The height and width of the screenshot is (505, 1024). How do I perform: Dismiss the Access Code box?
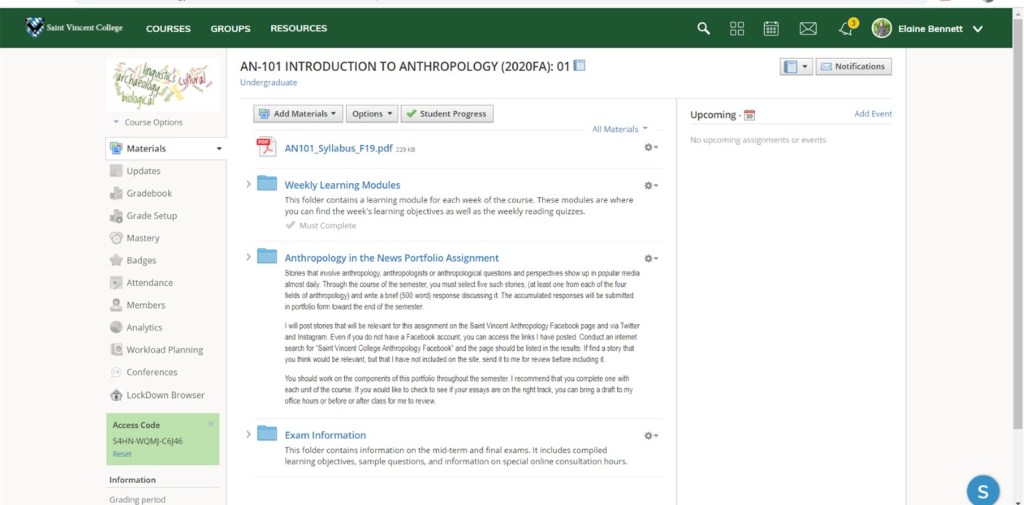pos(210,424)
